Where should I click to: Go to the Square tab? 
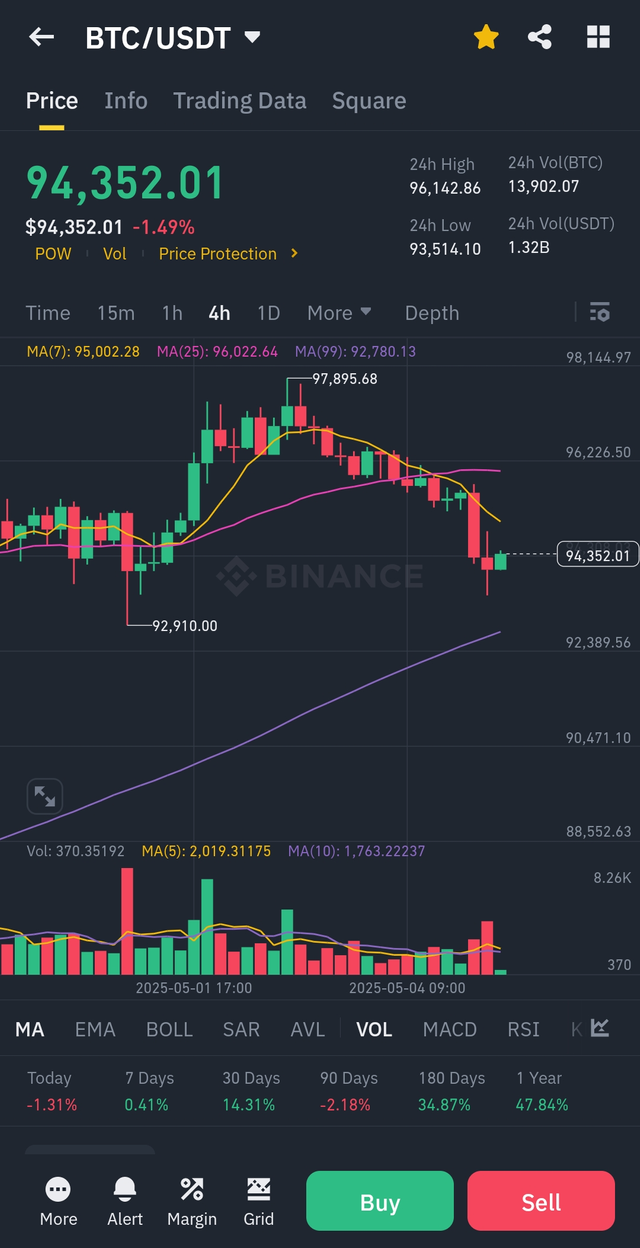[x=369, y=101]
